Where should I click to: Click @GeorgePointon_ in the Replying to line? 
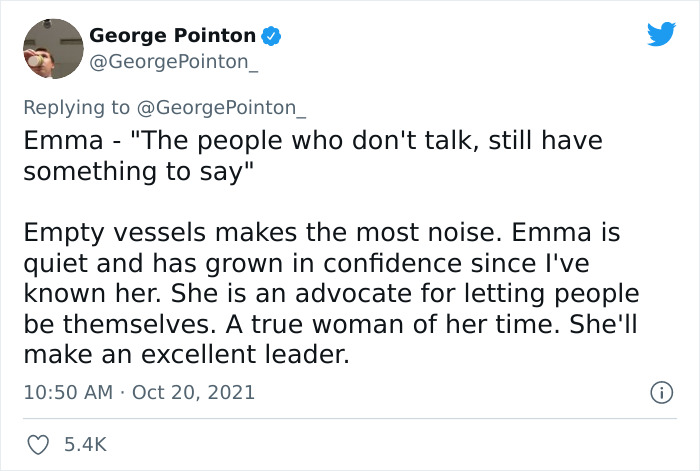221,108
